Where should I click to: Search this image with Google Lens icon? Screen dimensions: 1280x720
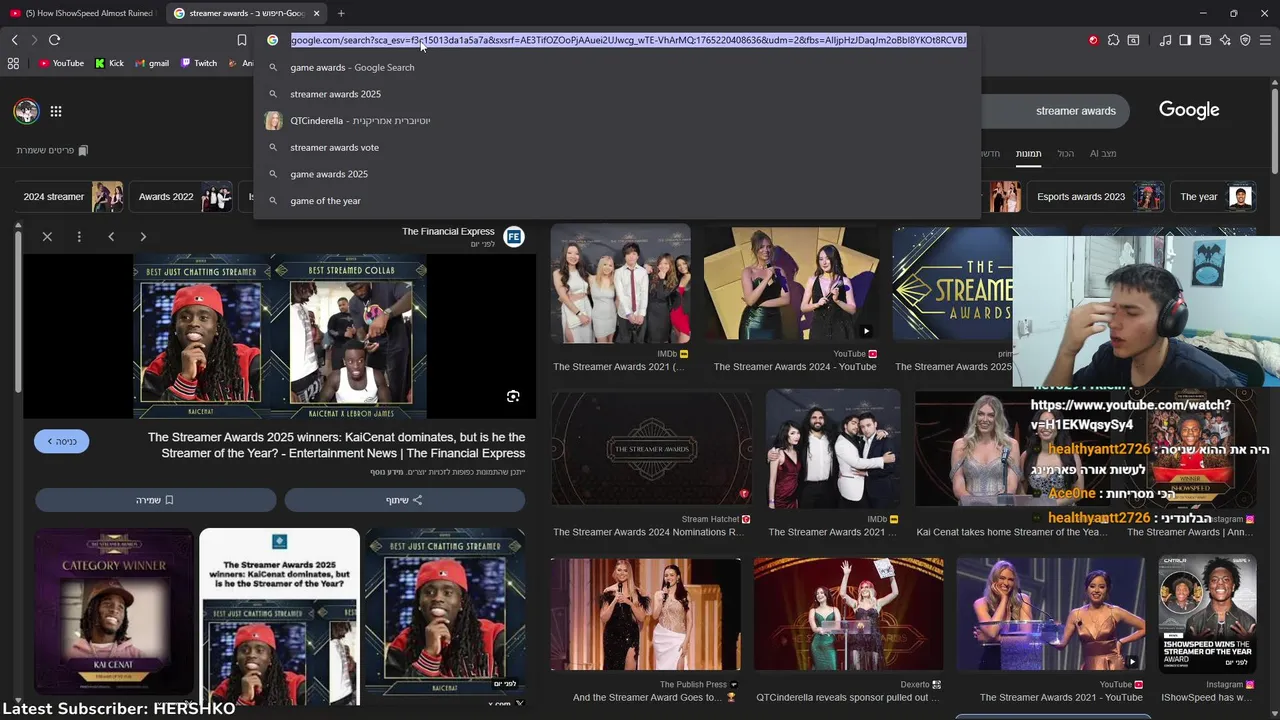[x=513, y=397]
